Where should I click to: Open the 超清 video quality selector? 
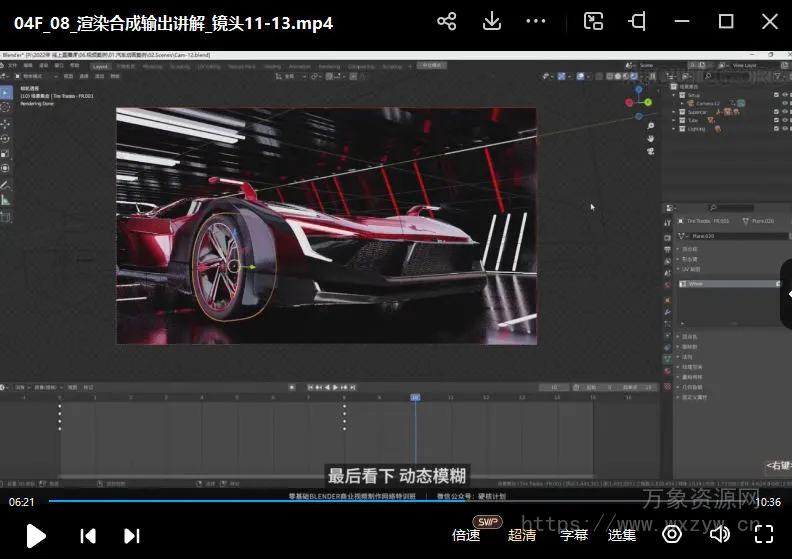pyautogui.click(x=522, y=535)
